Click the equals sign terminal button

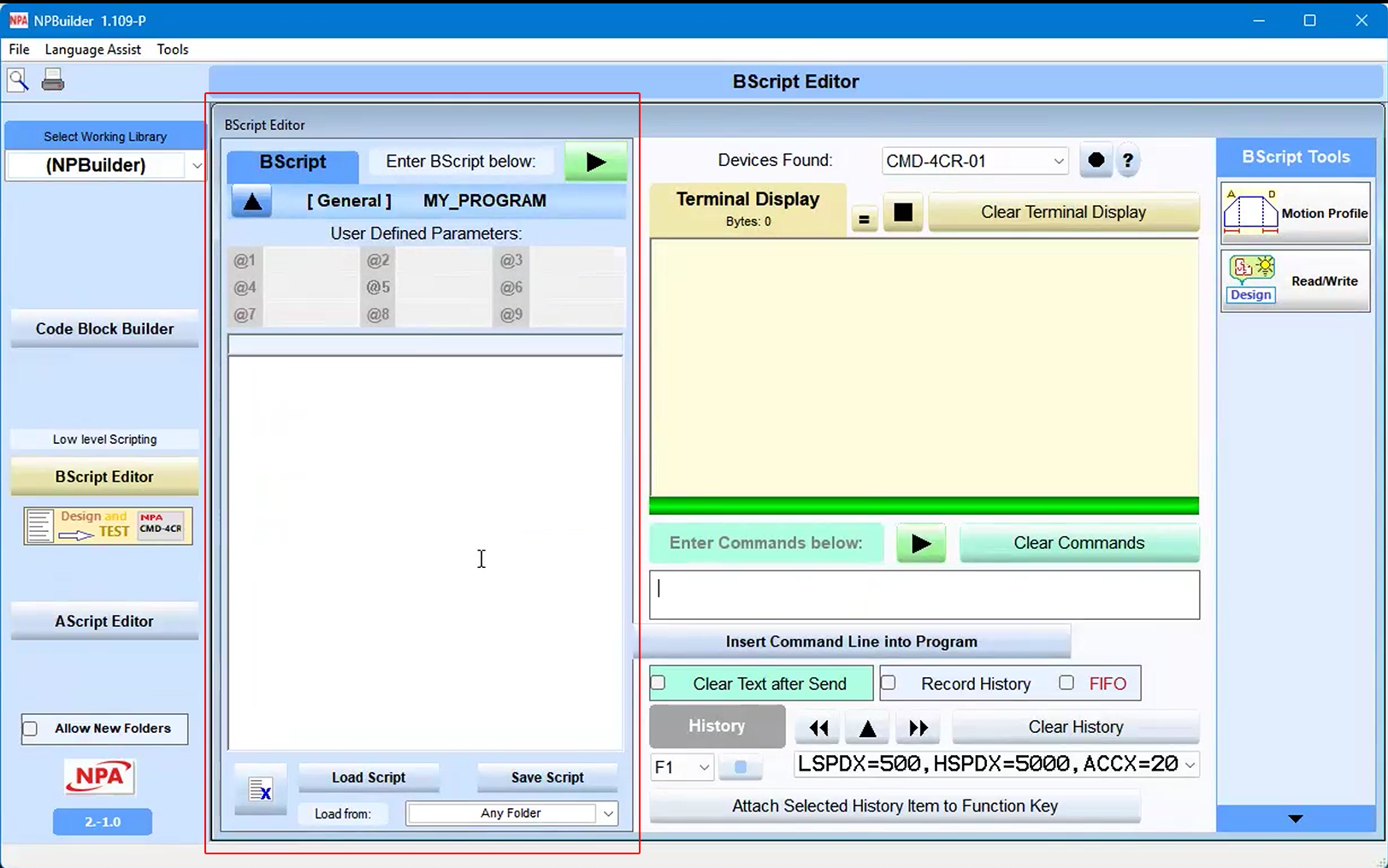coord(864,220)
